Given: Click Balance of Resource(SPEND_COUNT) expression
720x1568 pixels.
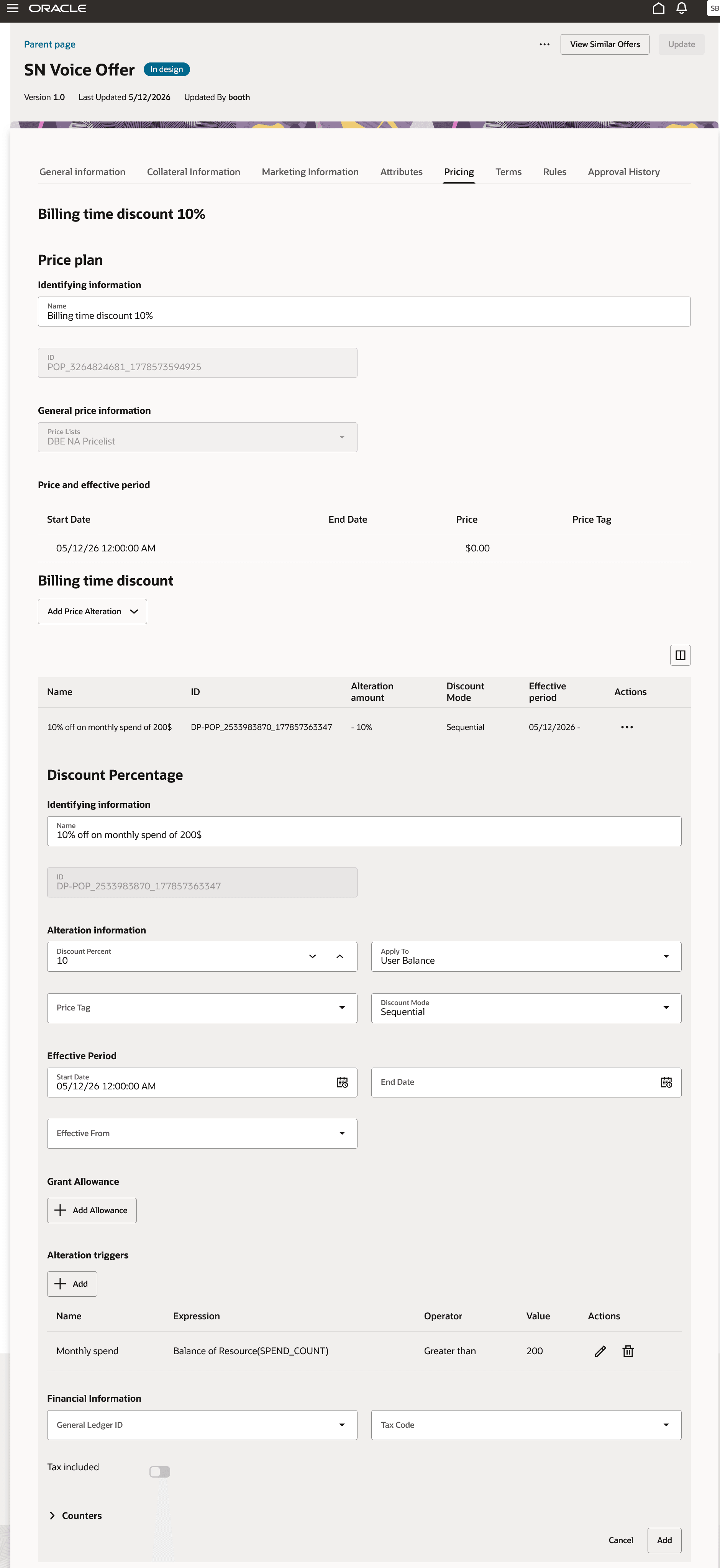Looking at the screenshot, I should pyautogui.click(x=251, y=1351).
